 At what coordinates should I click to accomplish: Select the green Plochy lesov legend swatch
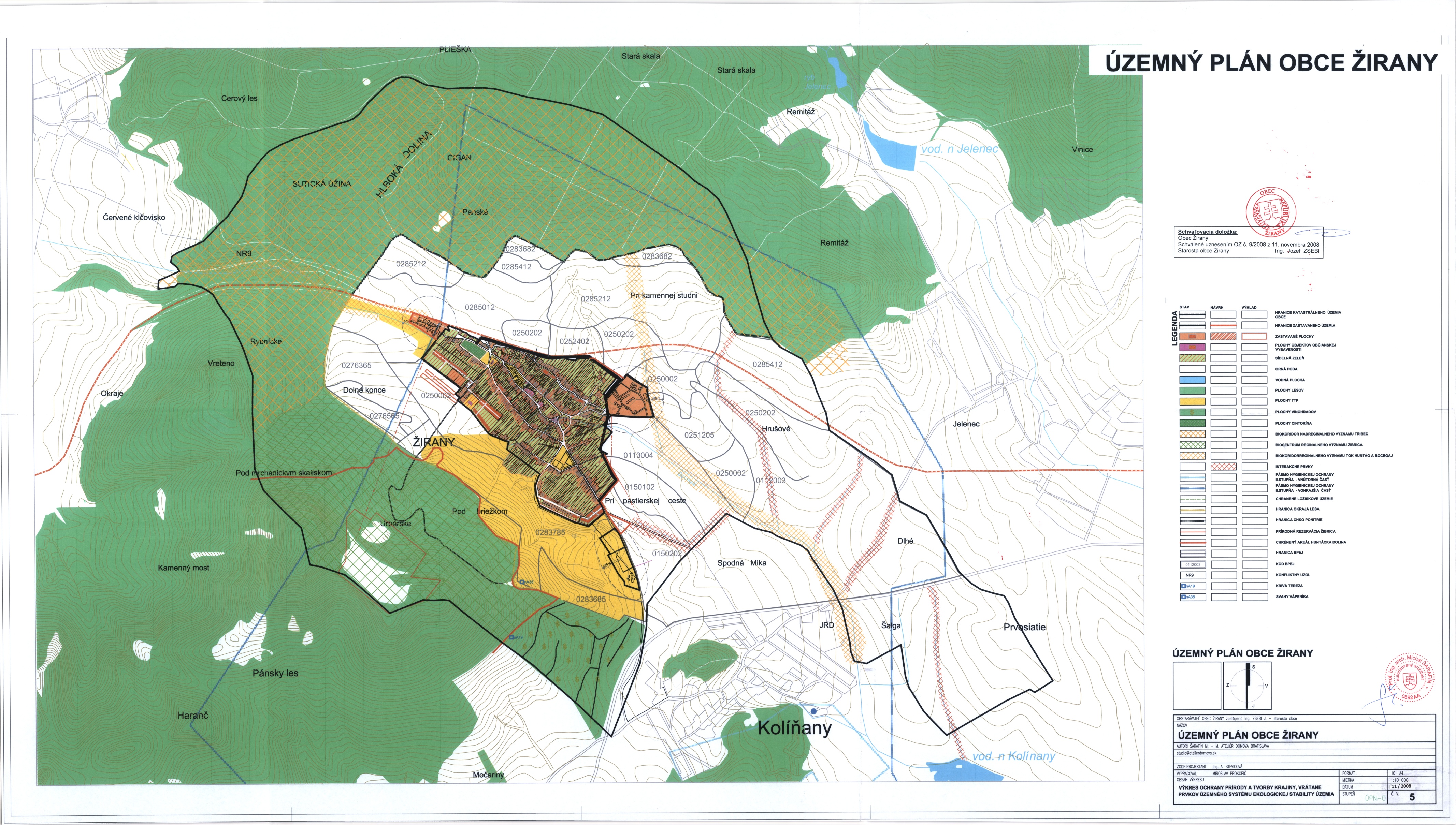coord(1192,391)
